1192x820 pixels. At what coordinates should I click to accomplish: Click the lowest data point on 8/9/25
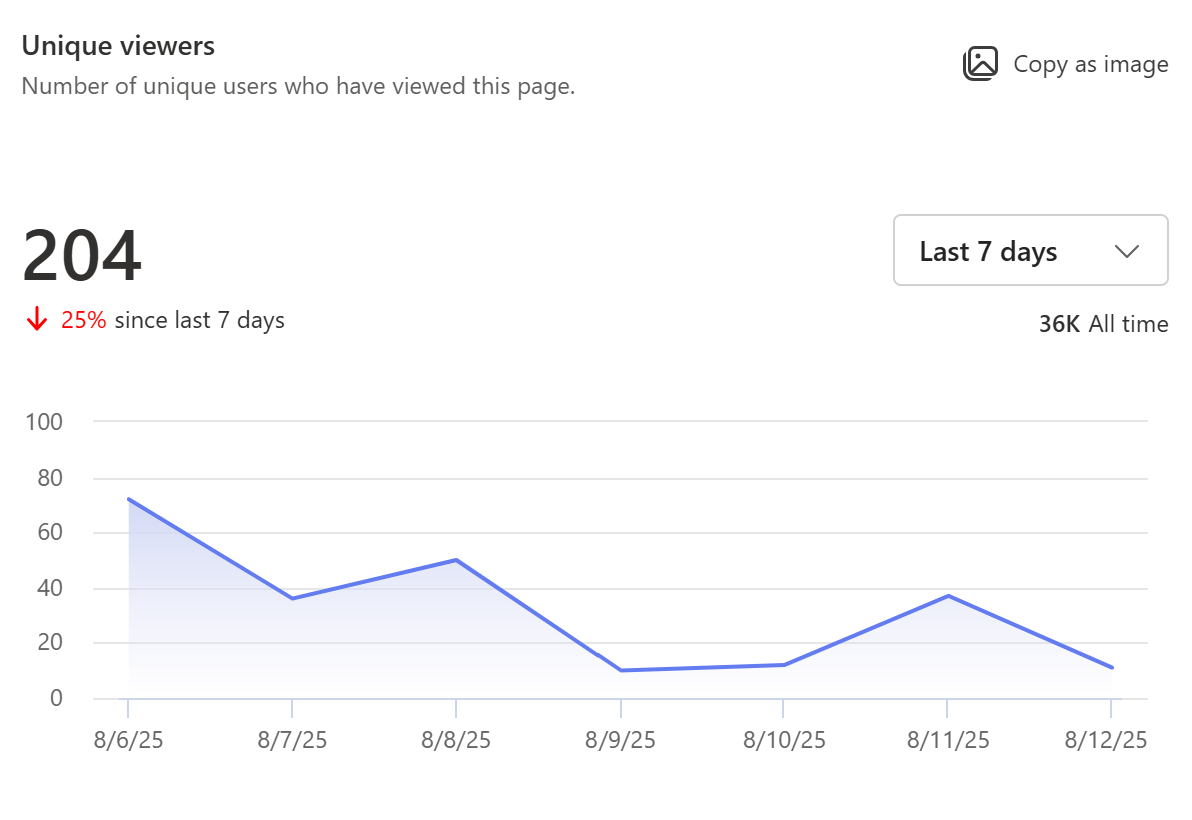click(x=621, y=670)
